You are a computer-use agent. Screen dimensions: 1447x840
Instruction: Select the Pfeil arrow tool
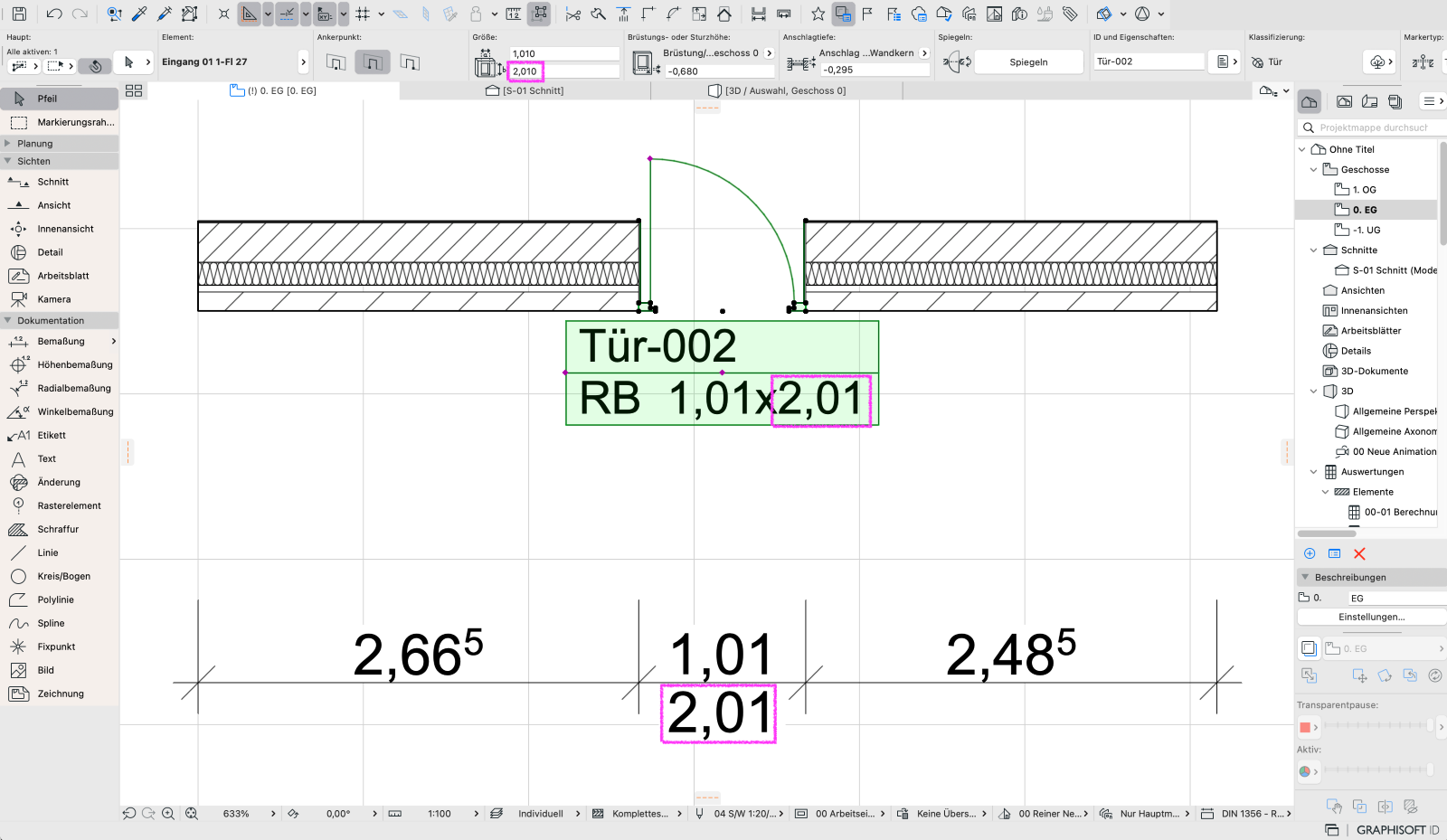[x=60, y=99]
